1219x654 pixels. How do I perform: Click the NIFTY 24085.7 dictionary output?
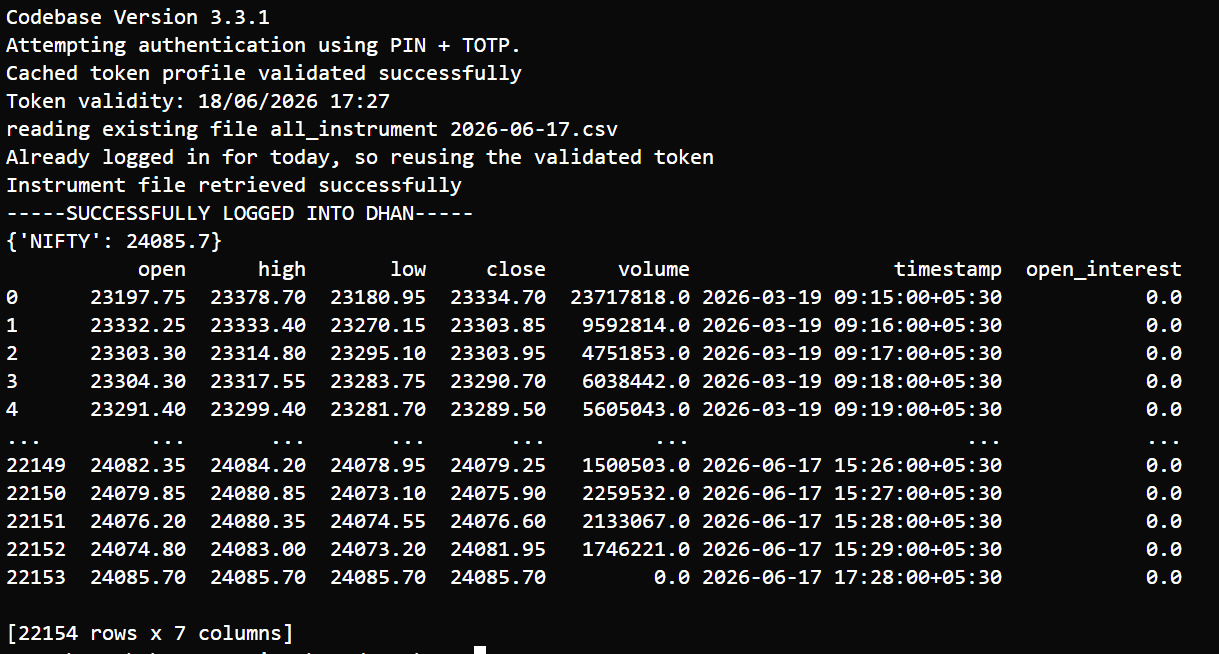[114, 241]
